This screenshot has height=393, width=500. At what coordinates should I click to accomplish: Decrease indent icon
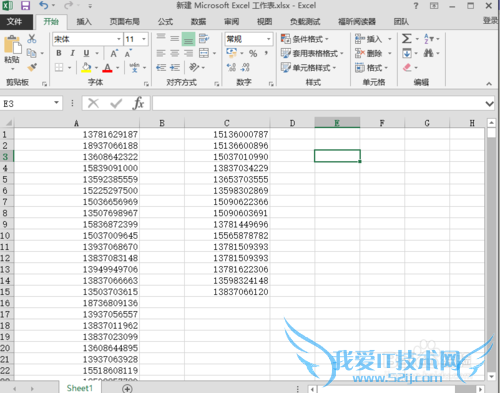click(x=161, y=68)
